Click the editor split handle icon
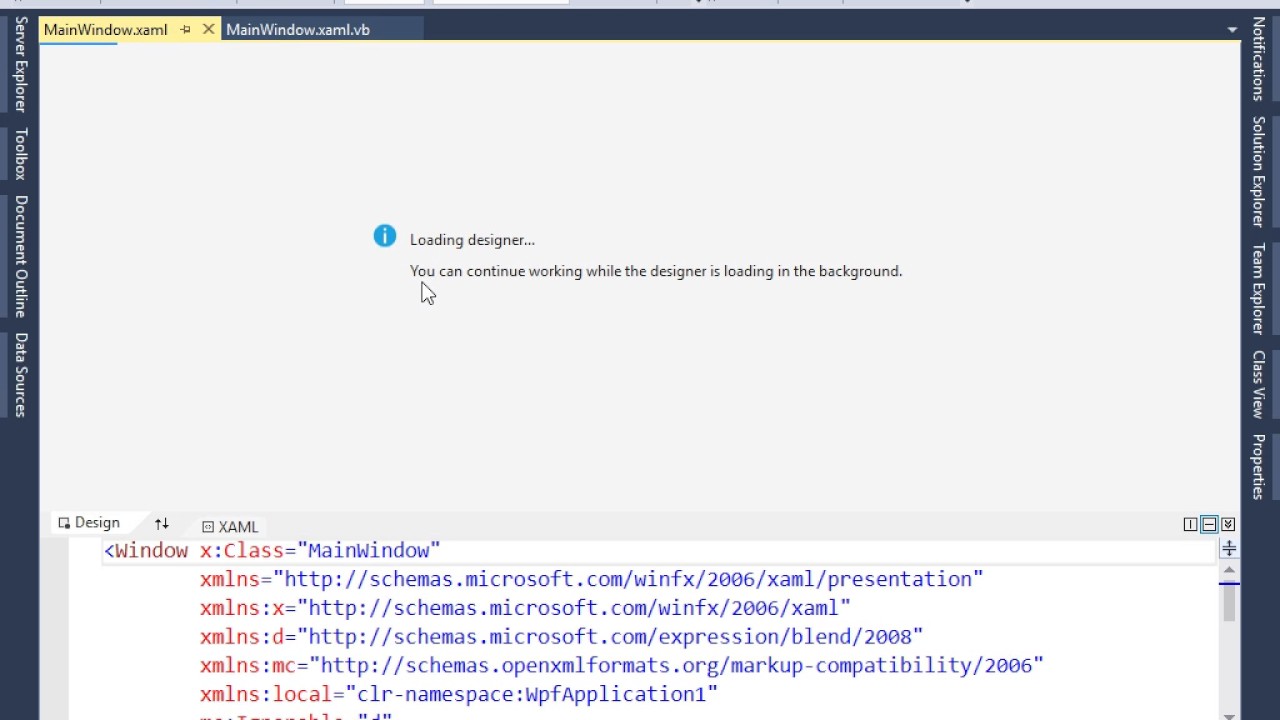 coord(1229,548)
